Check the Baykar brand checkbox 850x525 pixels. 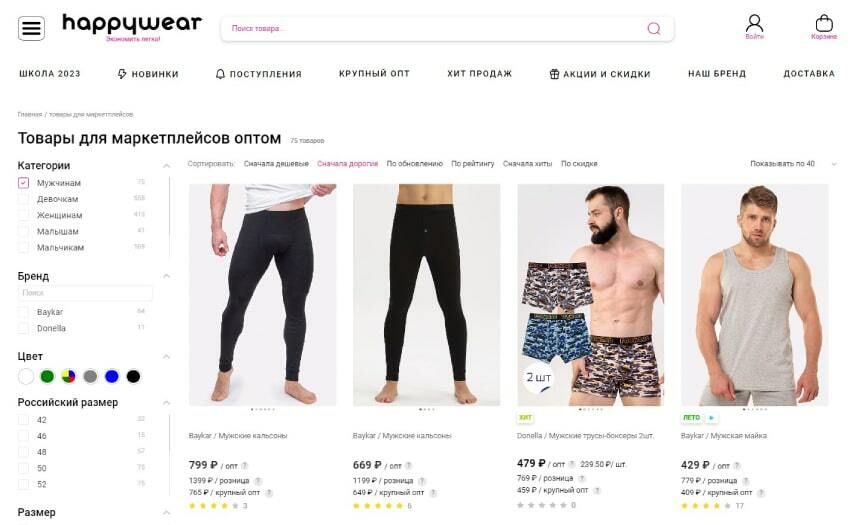[x=23, y=312]
